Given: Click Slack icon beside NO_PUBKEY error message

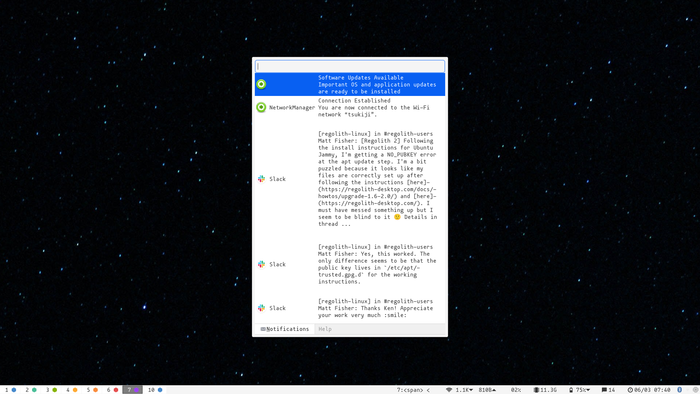Looking at the screenshot, I should tap(261, 179).
